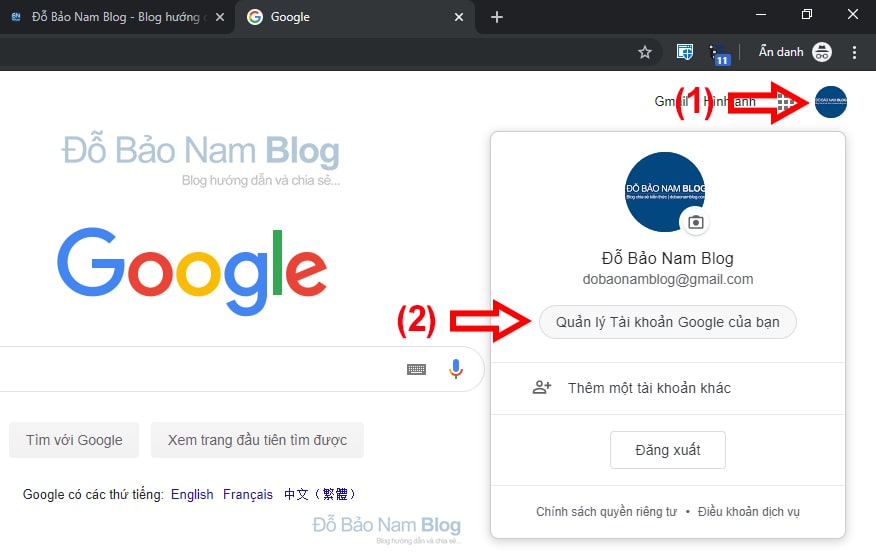Screen dimensions: 876x558
Task: Switch Google language to English
Action: click(x=192, y=494)
